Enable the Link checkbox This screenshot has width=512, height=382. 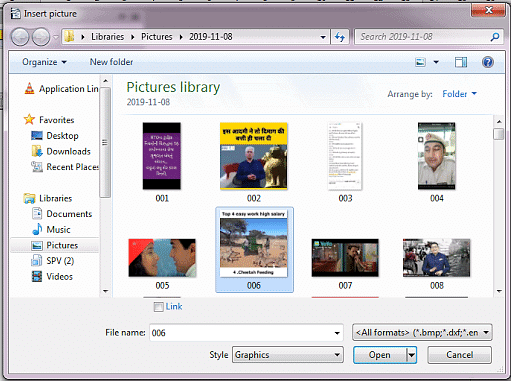158,307
